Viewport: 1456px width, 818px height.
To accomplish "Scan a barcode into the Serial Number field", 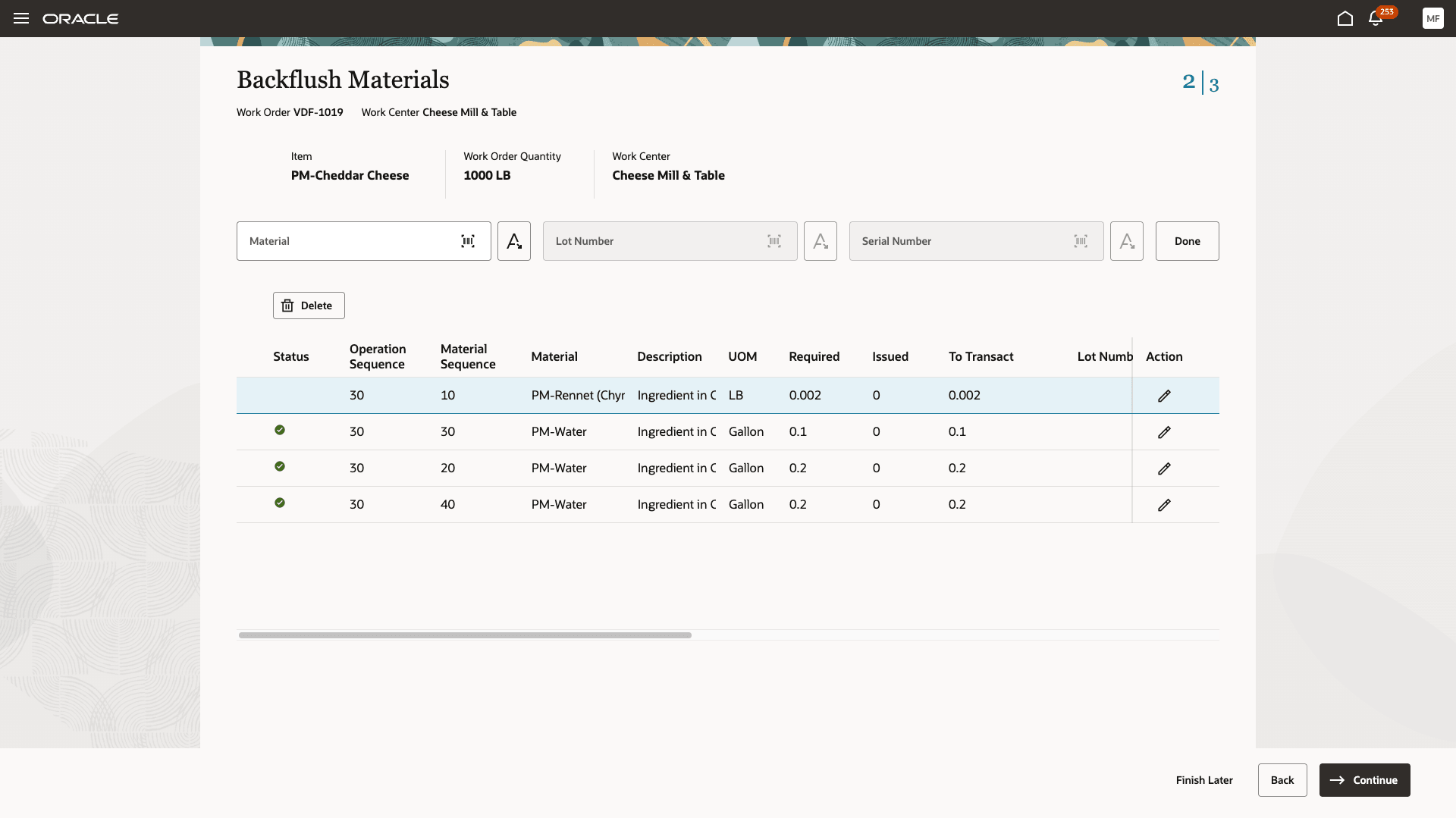I will (x=1081, y=240).
